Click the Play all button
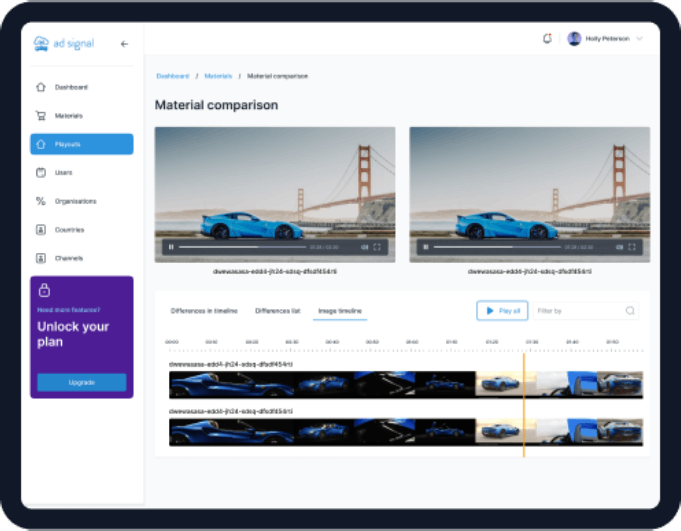The width and height of the screenshot is (681, 531). 502,311
